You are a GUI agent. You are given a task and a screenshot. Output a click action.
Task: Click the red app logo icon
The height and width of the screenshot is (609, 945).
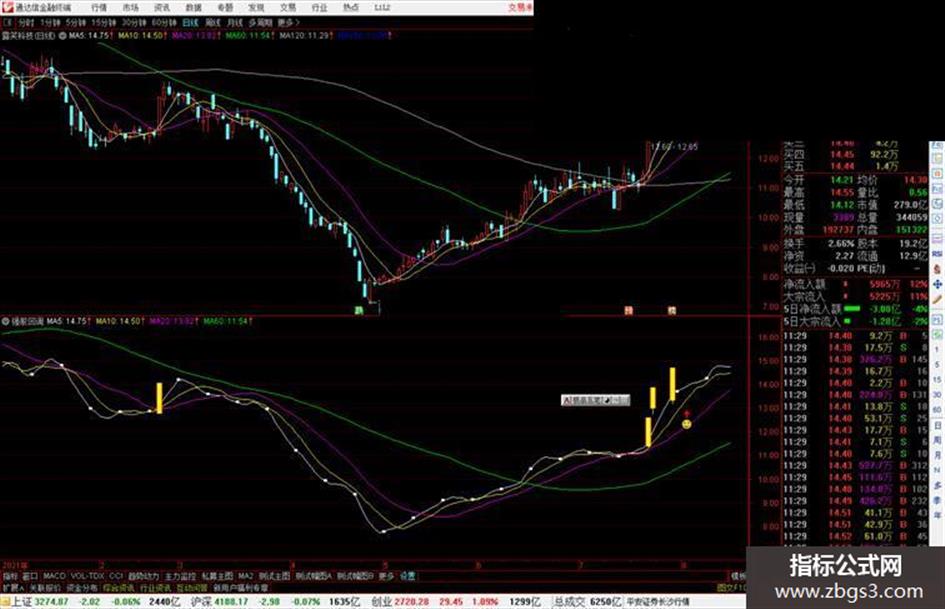(7, 7)
